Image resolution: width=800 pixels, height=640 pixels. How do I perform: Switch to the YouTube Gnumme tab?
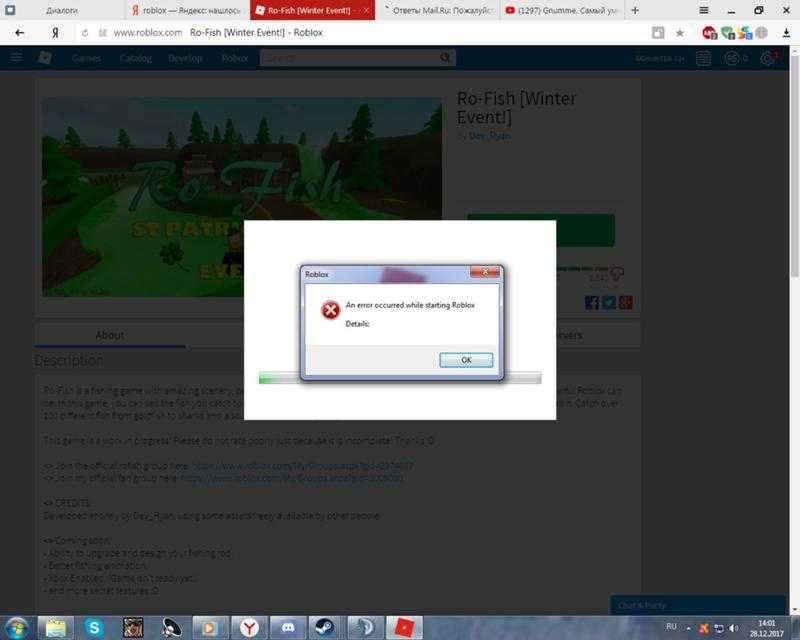pyautogui.click(x=562, y=10)
